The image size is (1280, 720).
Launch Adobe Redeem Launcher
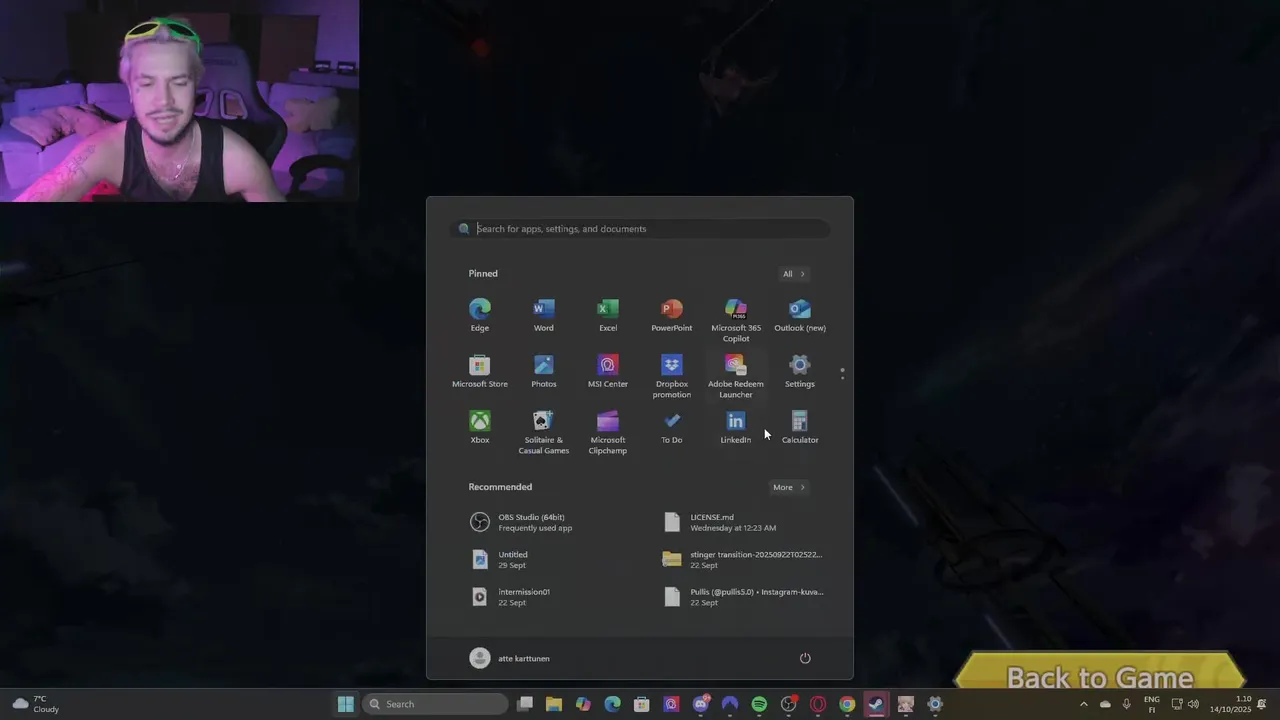click(x=736, y=376)
